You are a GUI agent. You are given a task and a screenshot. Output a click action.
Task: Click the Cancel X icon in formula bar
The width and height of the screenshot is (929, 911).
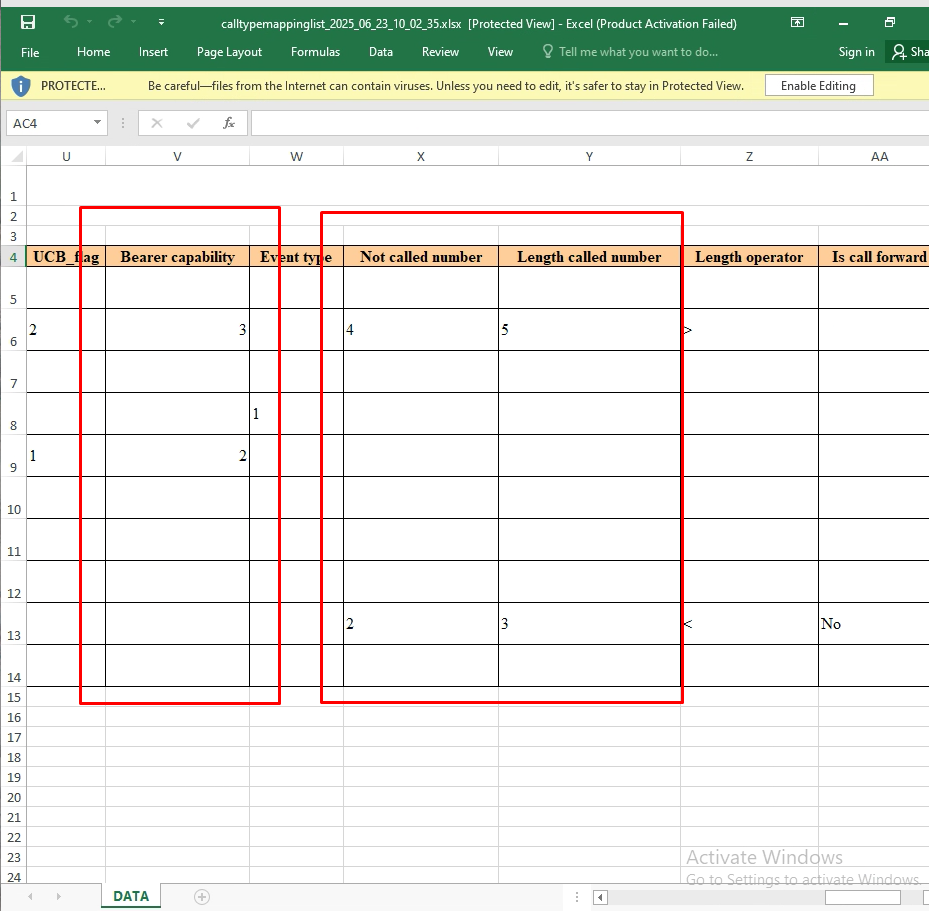[x=157, y=123]
